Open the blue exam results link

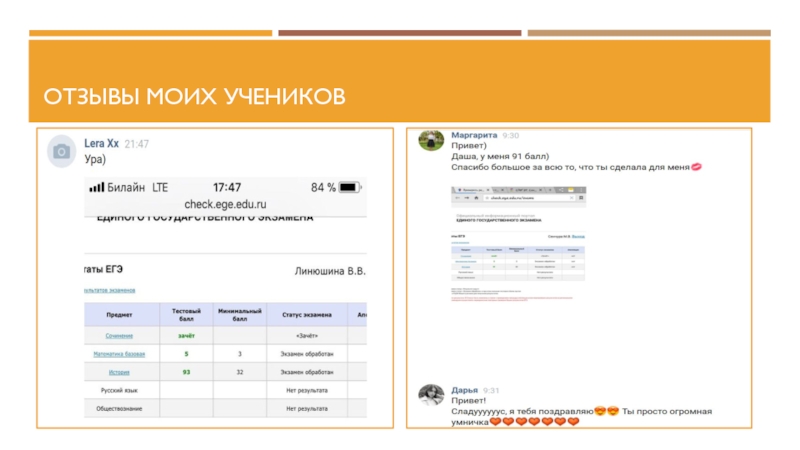click(110, 290)
